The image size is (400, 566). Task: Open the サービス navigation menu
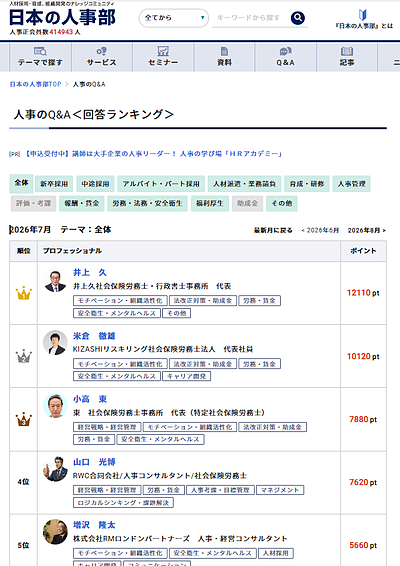102,57
